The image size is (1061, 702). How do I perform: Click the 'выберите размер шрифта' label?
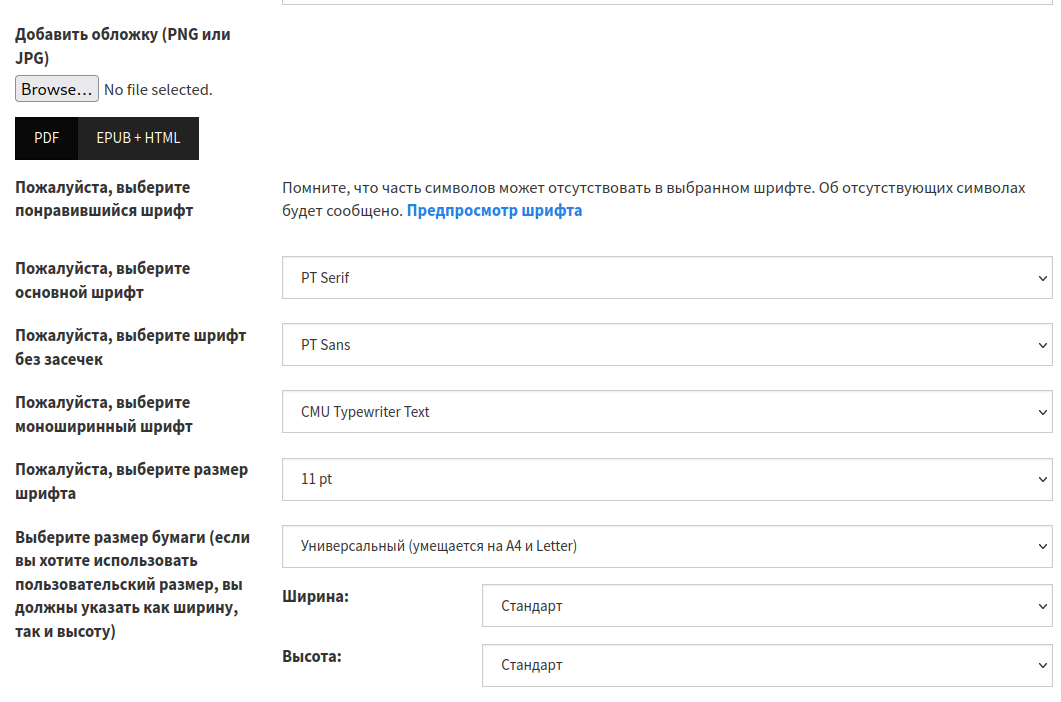pos(131,481)
